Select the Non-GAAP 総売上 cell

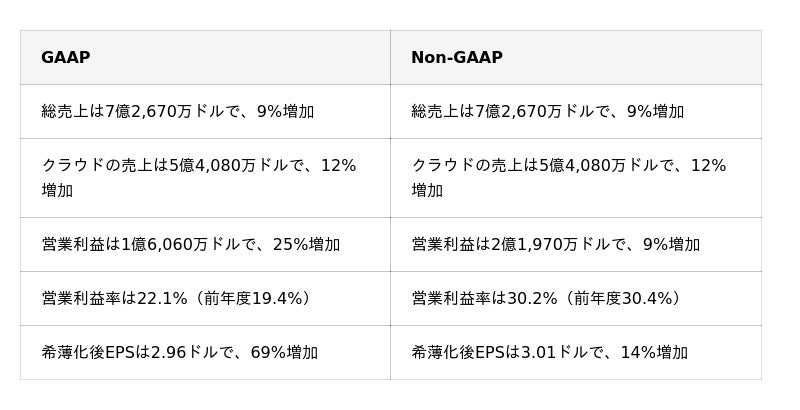coord(548,111)
